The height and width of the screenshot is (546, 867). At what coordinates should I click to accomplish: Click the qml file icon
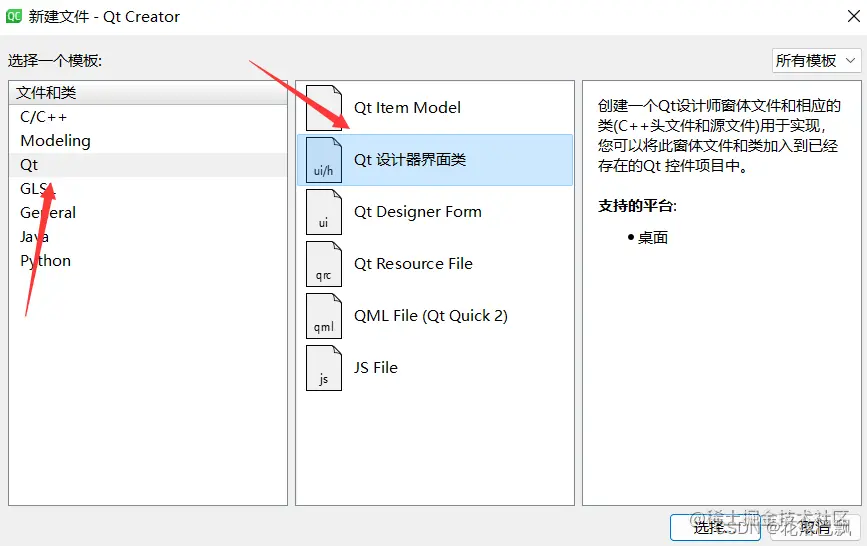tap(323, 316)
